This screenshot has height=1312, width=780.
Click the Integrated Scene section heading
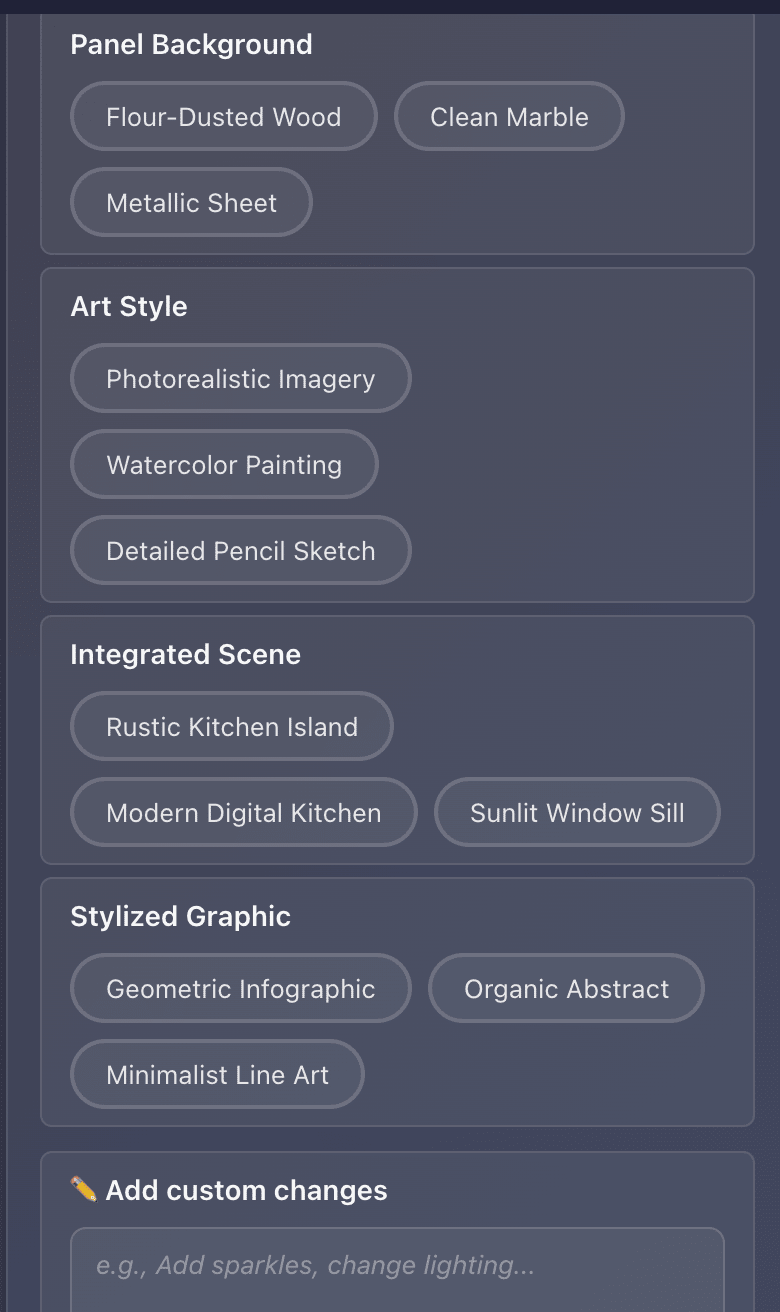pyautogui.click(x=185, y=654)
